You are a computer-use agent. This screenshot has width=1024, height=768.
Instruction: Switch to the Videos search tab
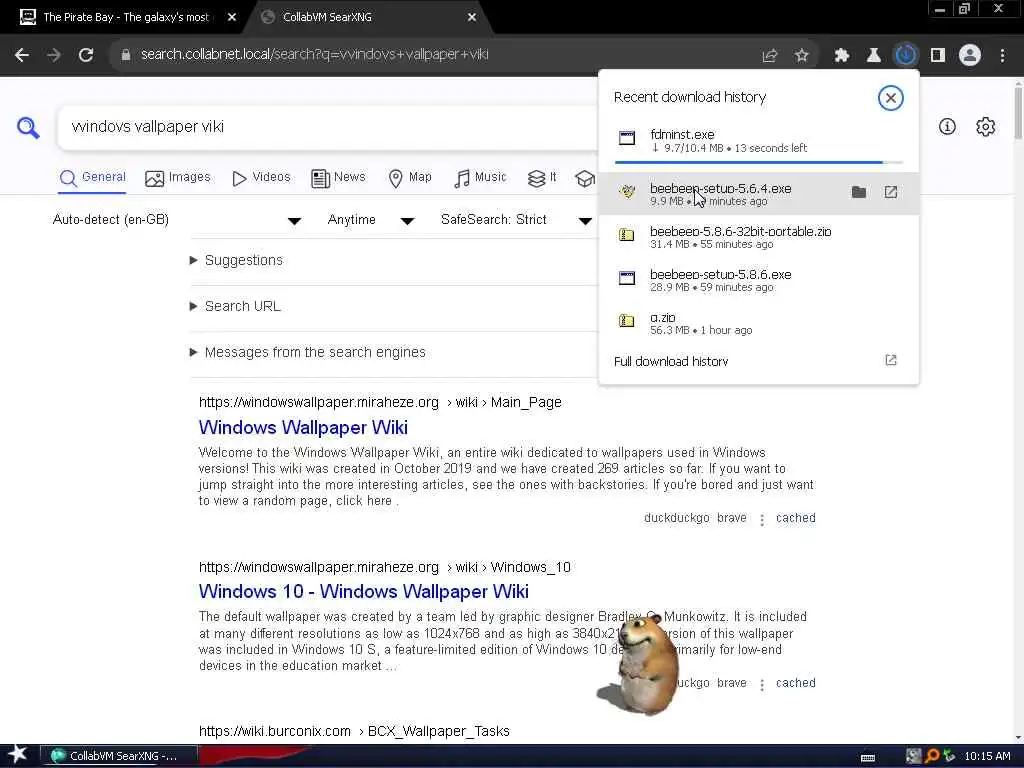coord(261,178)
